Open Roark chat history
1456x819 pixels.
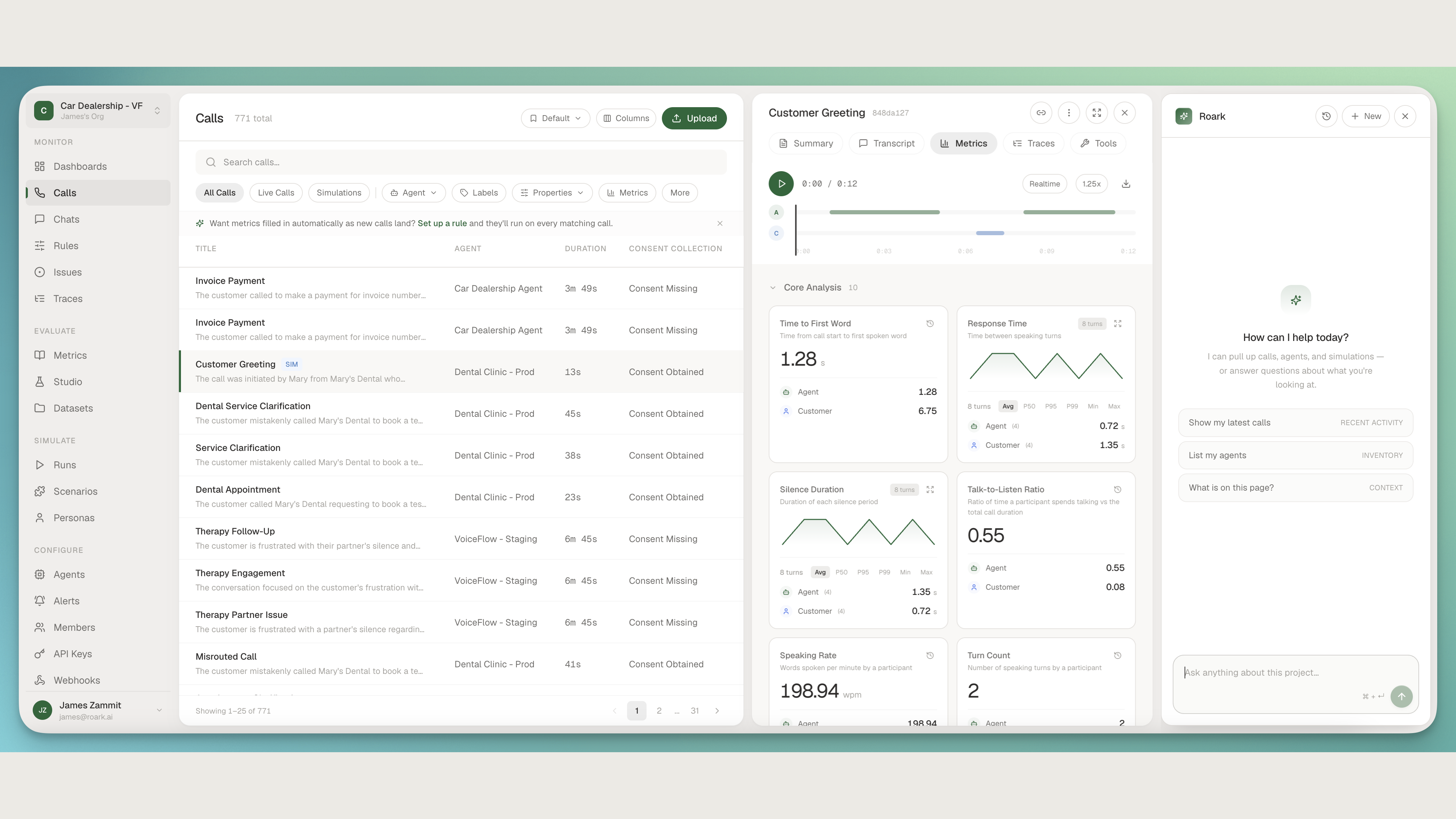tap(1326, 117)
